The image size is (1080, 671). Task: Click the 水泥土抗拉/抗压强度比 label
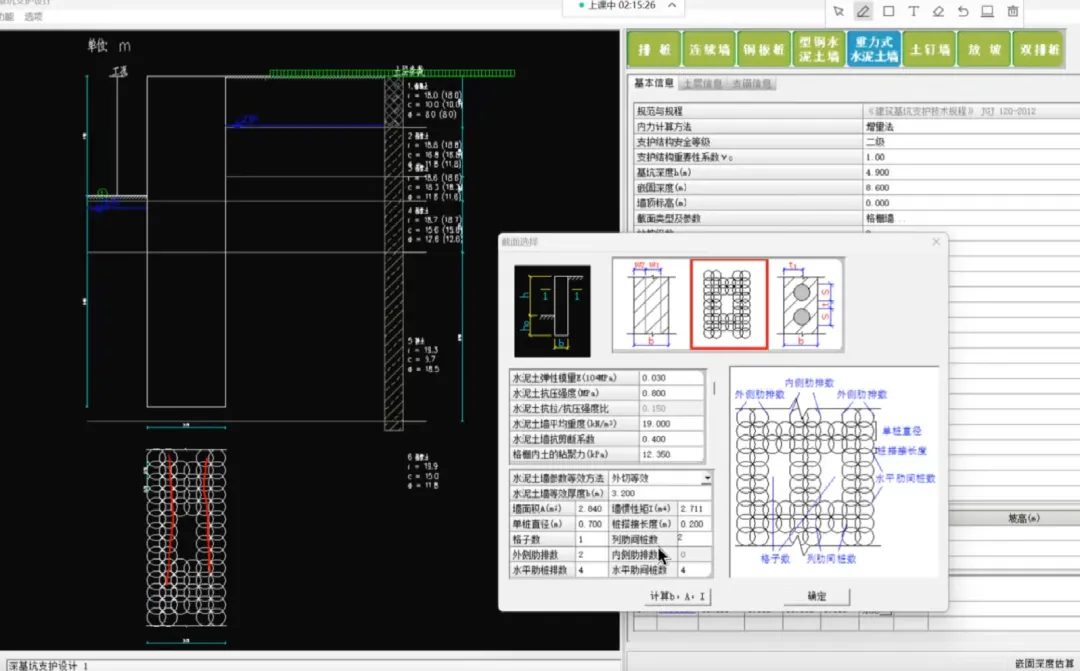pyautogui.click(x=574, y=409)
